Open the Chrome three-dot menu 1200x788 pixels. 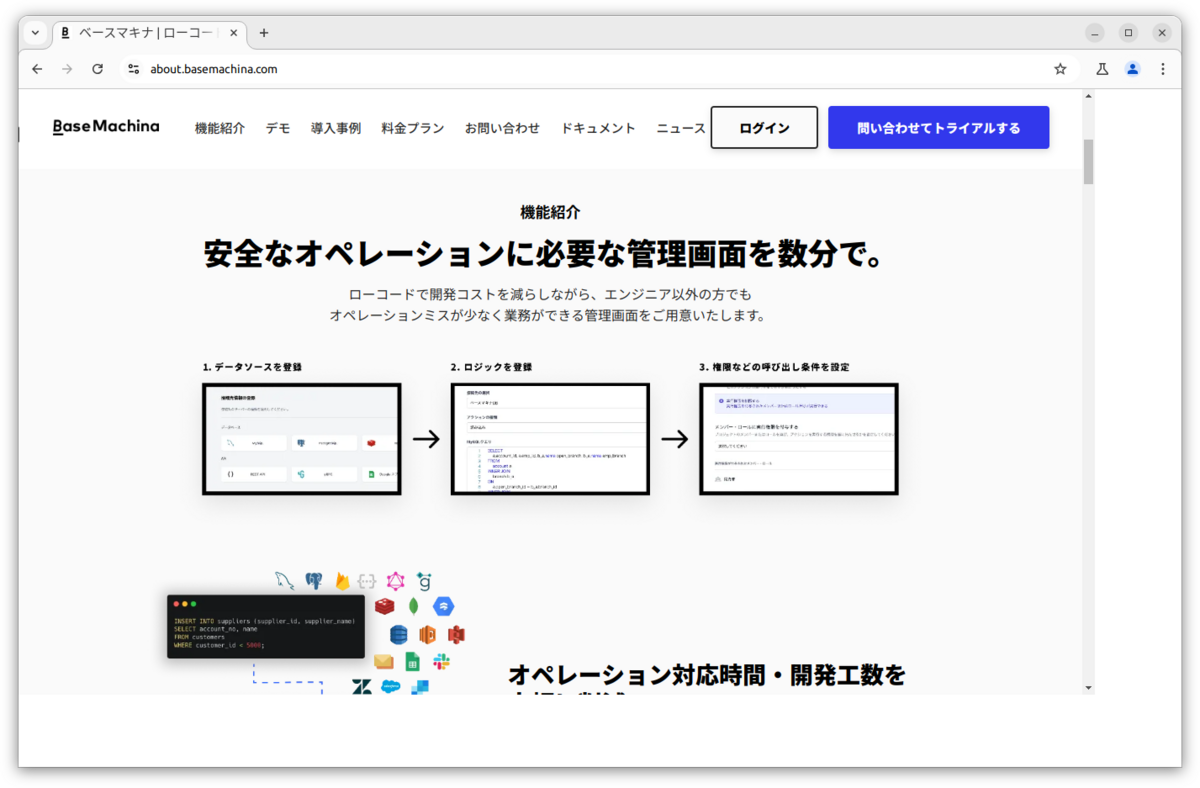(x=1163, y=69)
